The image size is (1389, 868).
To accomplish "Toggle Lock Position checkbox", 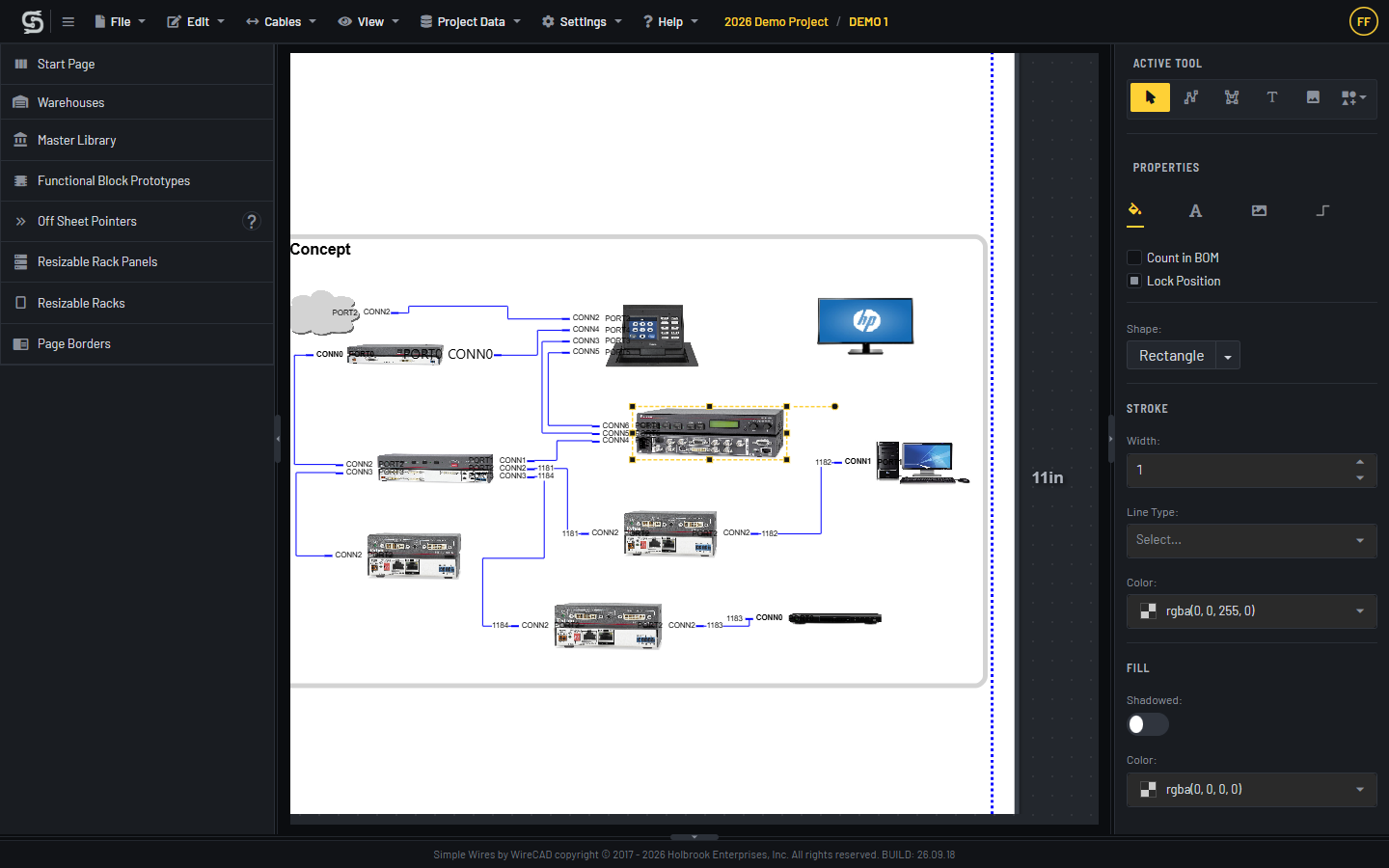I will [1134, 281].
